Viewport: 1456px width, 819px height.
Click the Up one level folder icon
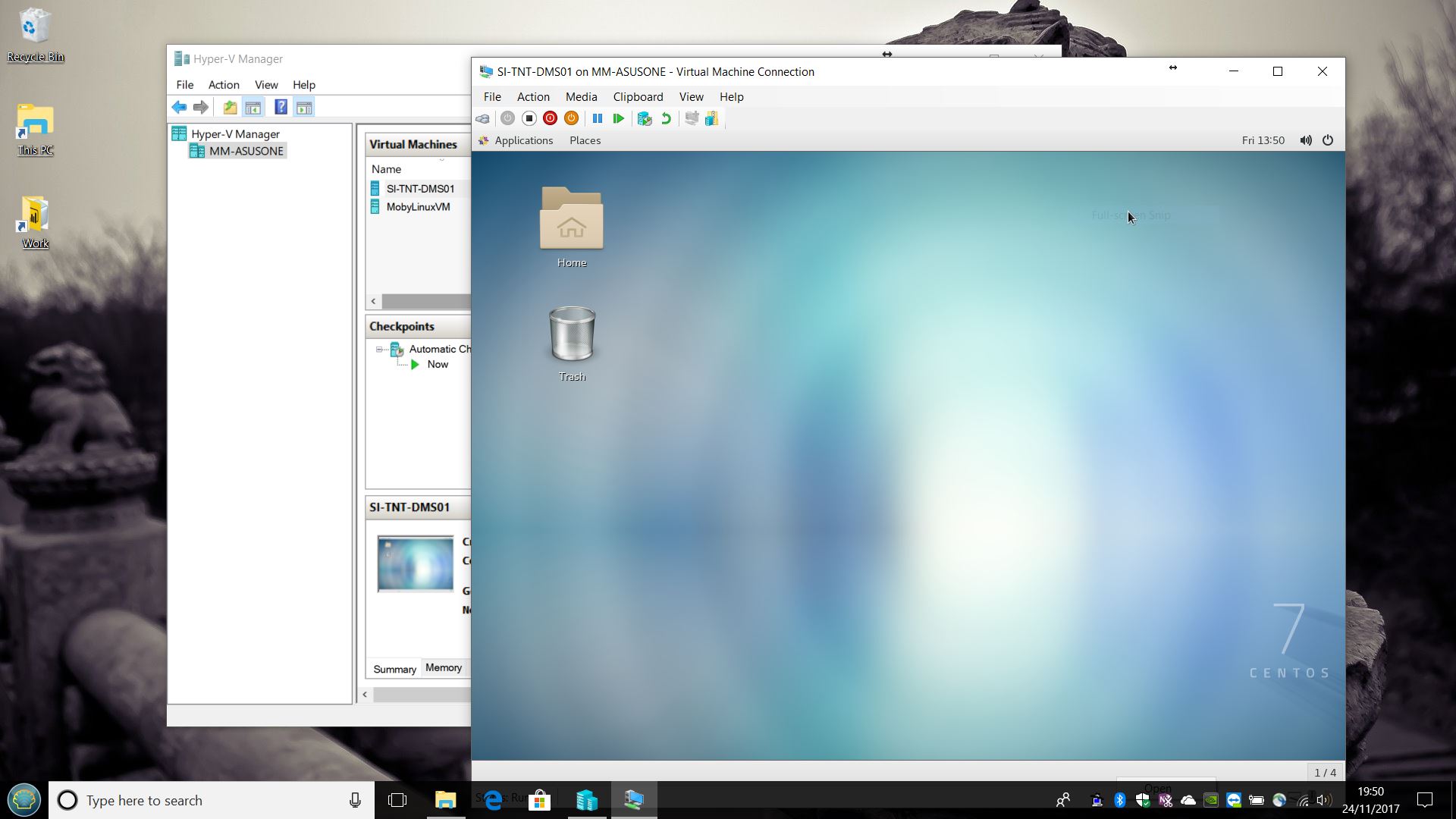click(230, 108)
